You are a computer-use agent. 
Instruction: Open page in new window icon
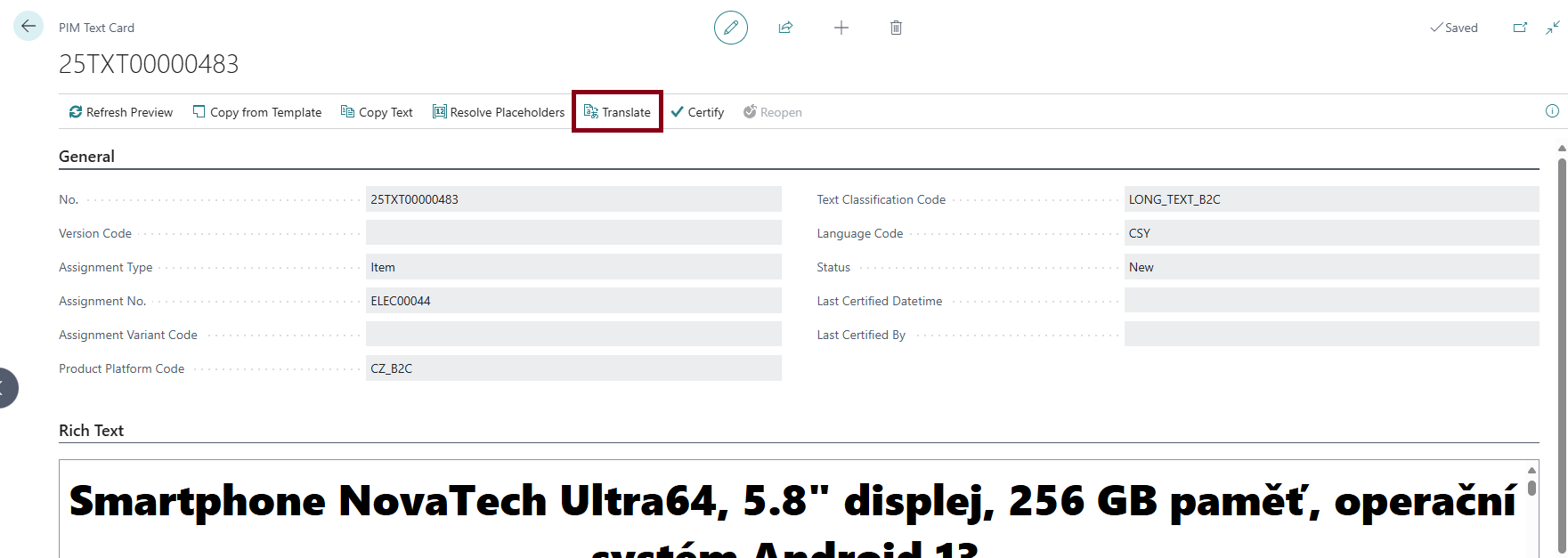pyautogui.click(x=1520, y=28)
